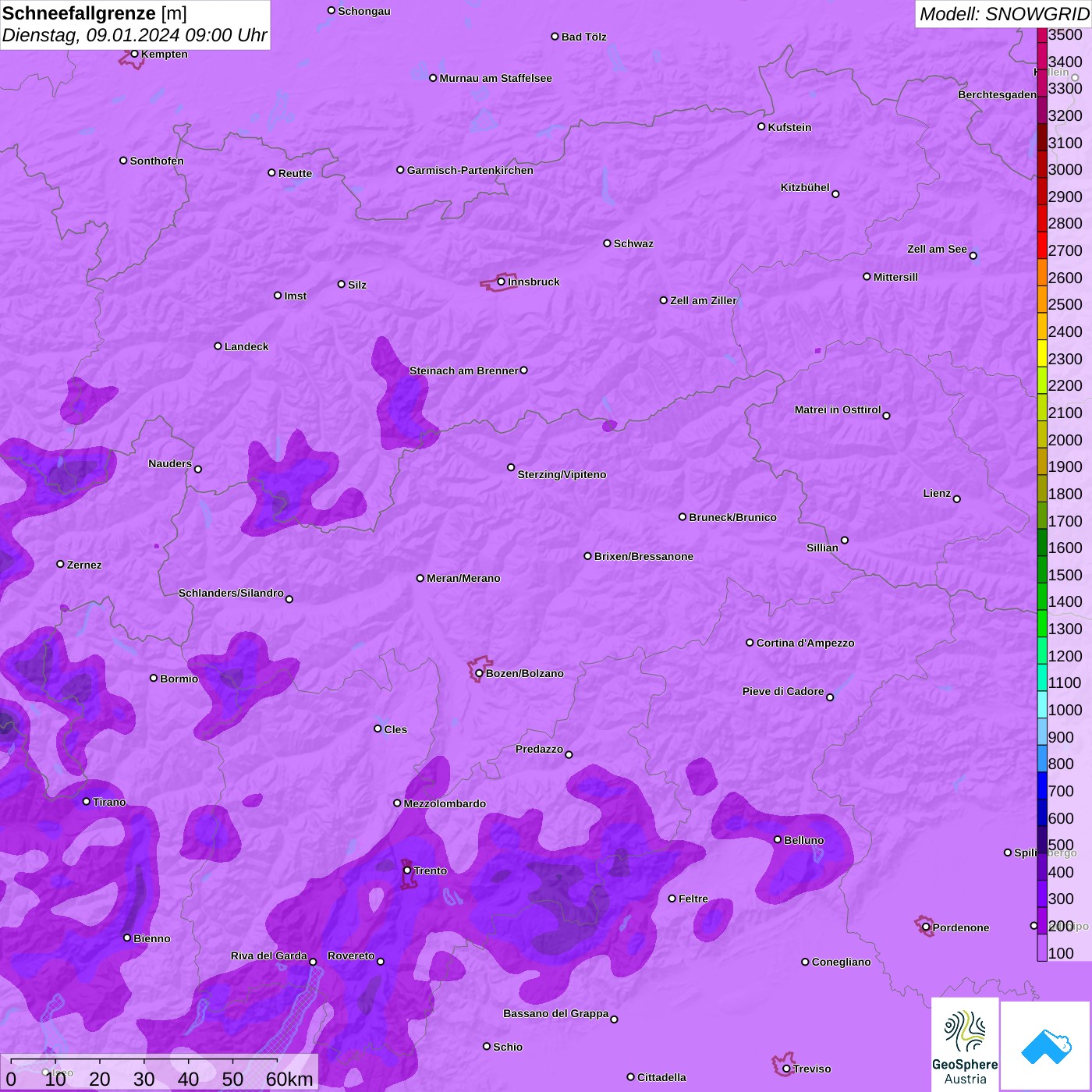Viewport: 1092px width, 1092px height.
Task: Click the Matrei in Osttirol label
Action: pos(838,409)
